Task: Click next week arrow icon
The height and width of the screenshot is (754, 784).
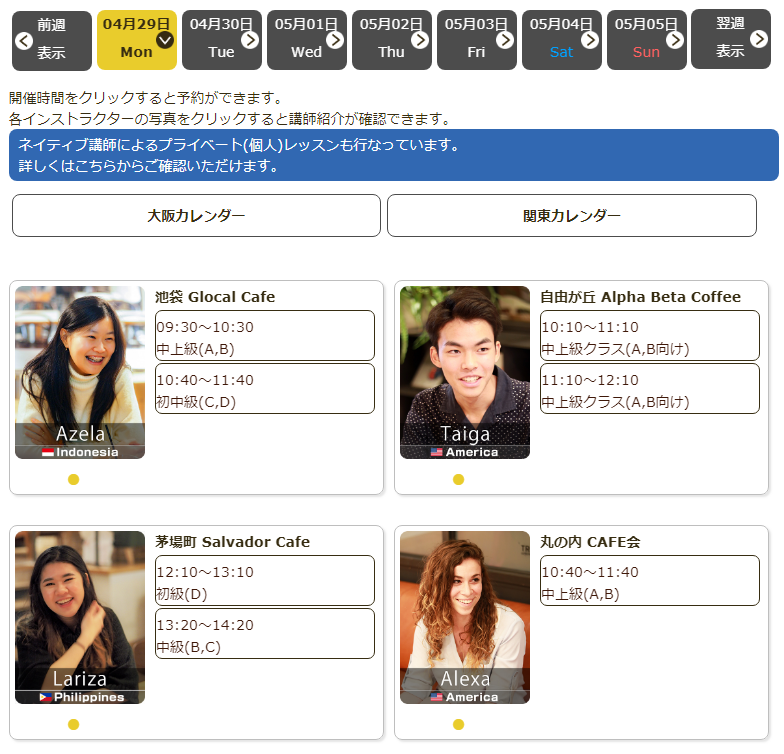Action: [760, 40]
